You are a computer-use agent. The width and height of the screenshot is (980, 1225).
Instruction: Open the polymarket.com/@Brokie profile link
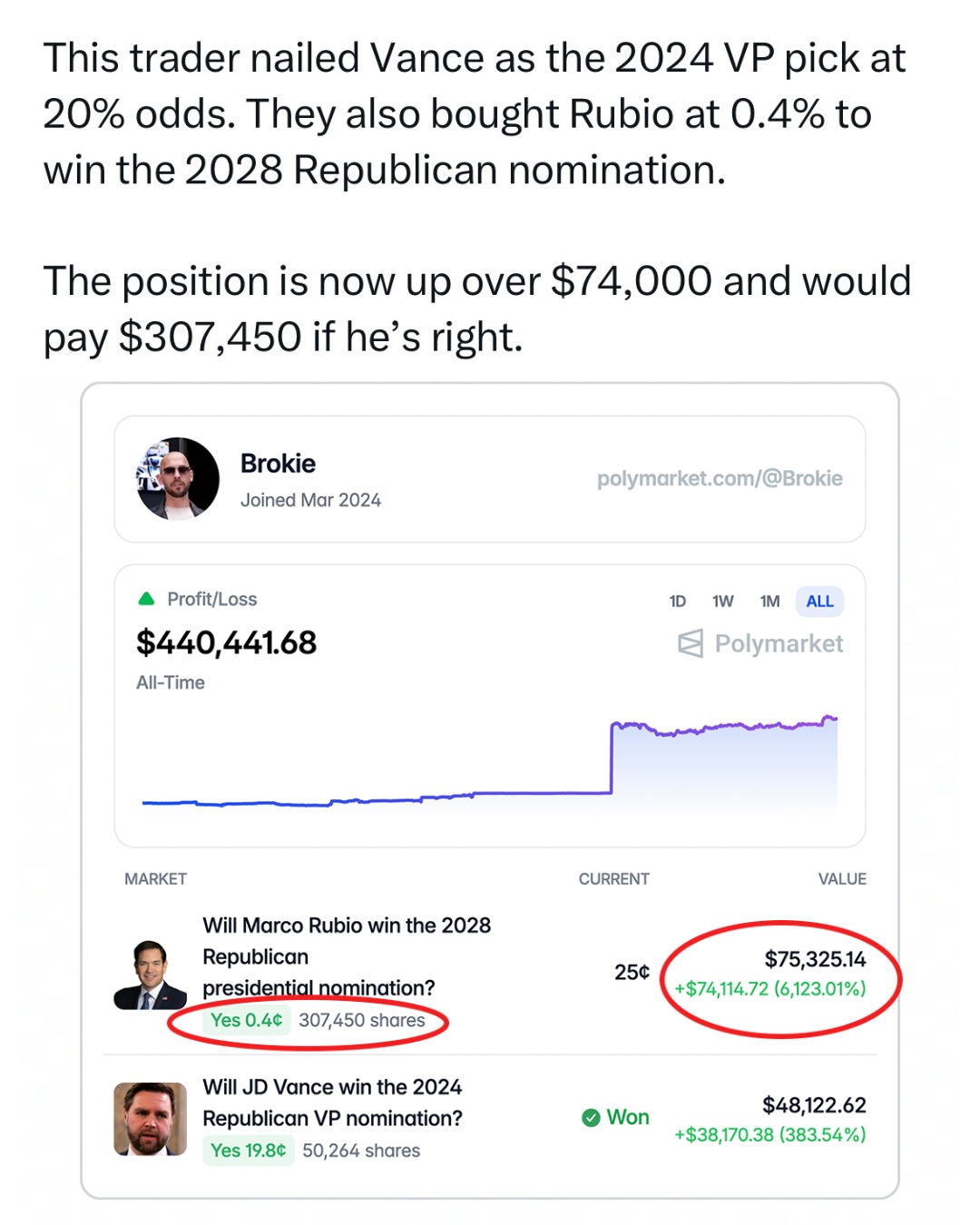pos(720,478)
